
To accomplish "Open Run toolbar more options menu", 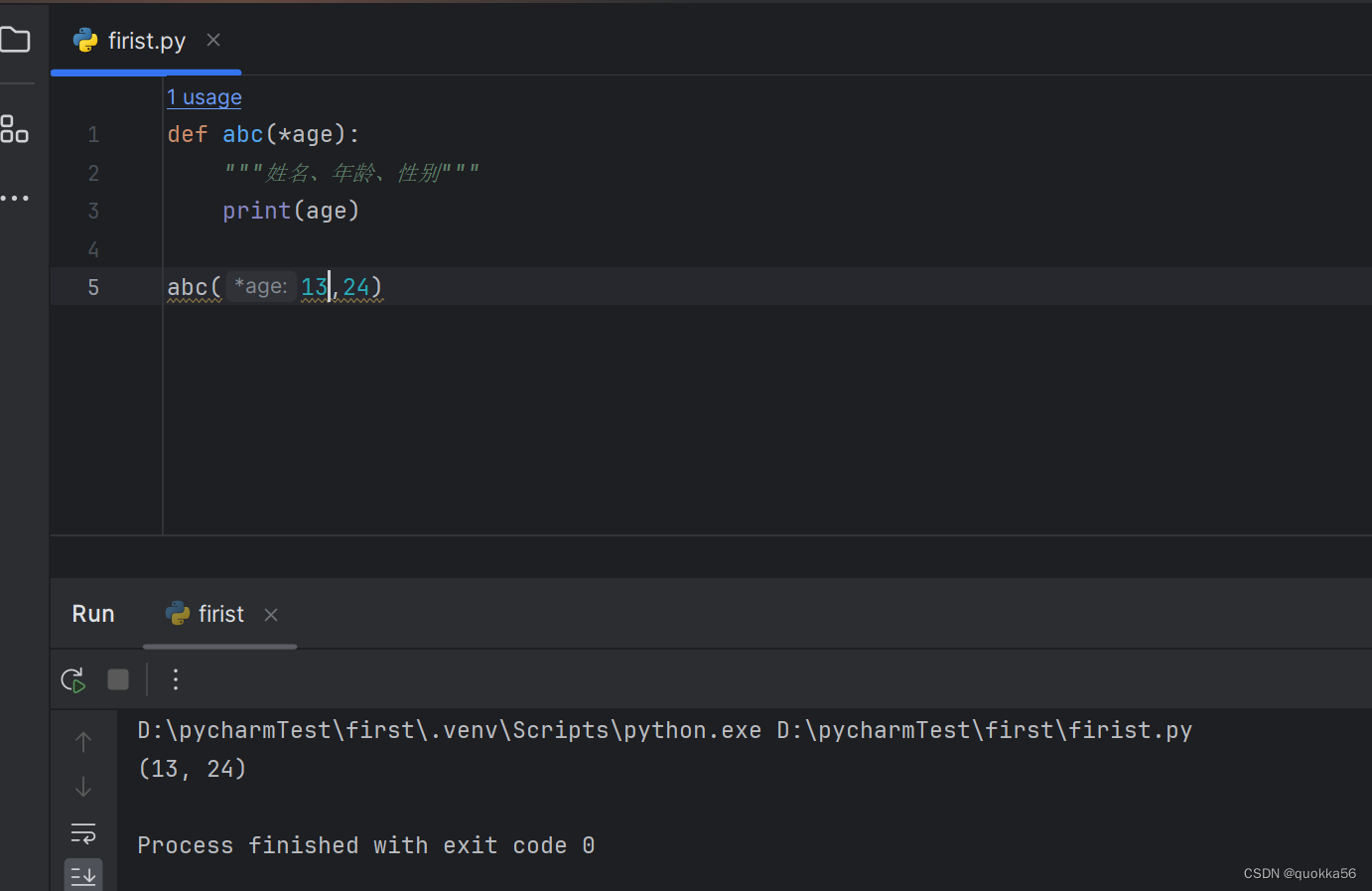I will point(176,679).
